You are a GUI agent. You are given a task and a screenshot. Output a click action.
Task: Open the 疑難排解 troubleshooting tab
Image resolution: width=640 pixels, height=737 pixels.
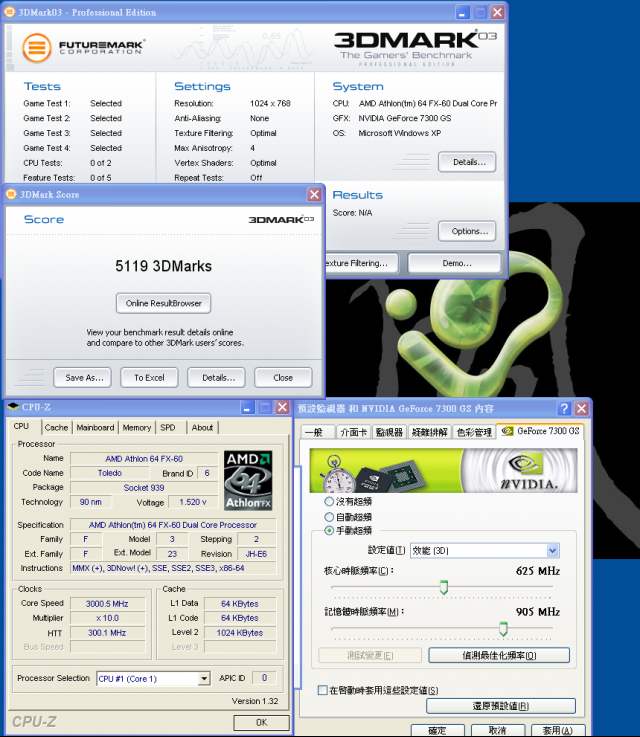pyautogui.click(x=430, y=432)
